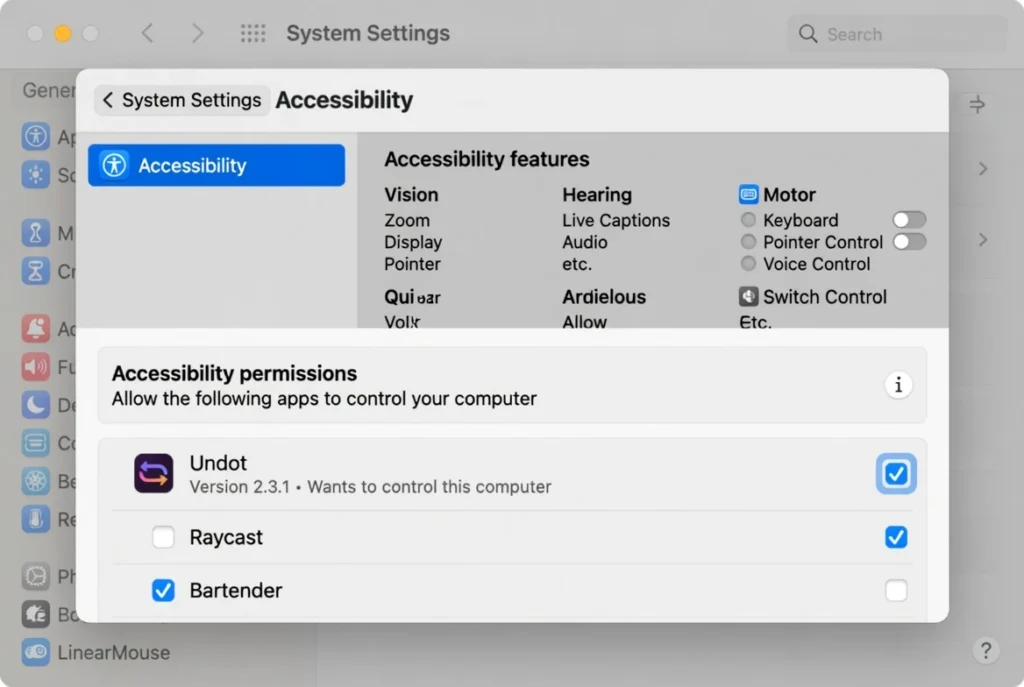Click the Bartender app name

pyautogui.click(x=236, y=590)
